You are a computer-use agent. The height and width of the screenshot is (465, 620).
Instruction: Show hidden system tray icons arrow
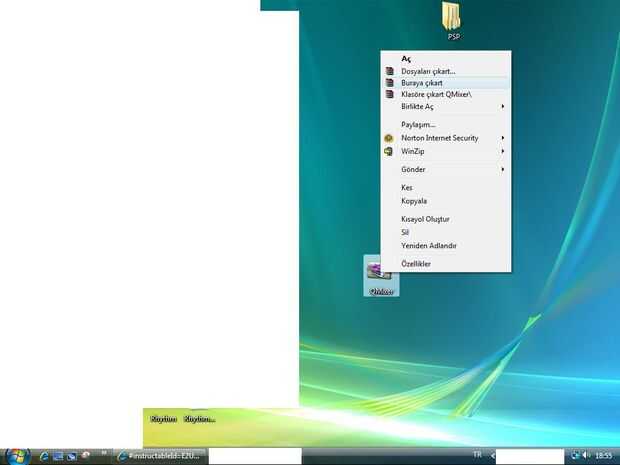coord(493,456)
